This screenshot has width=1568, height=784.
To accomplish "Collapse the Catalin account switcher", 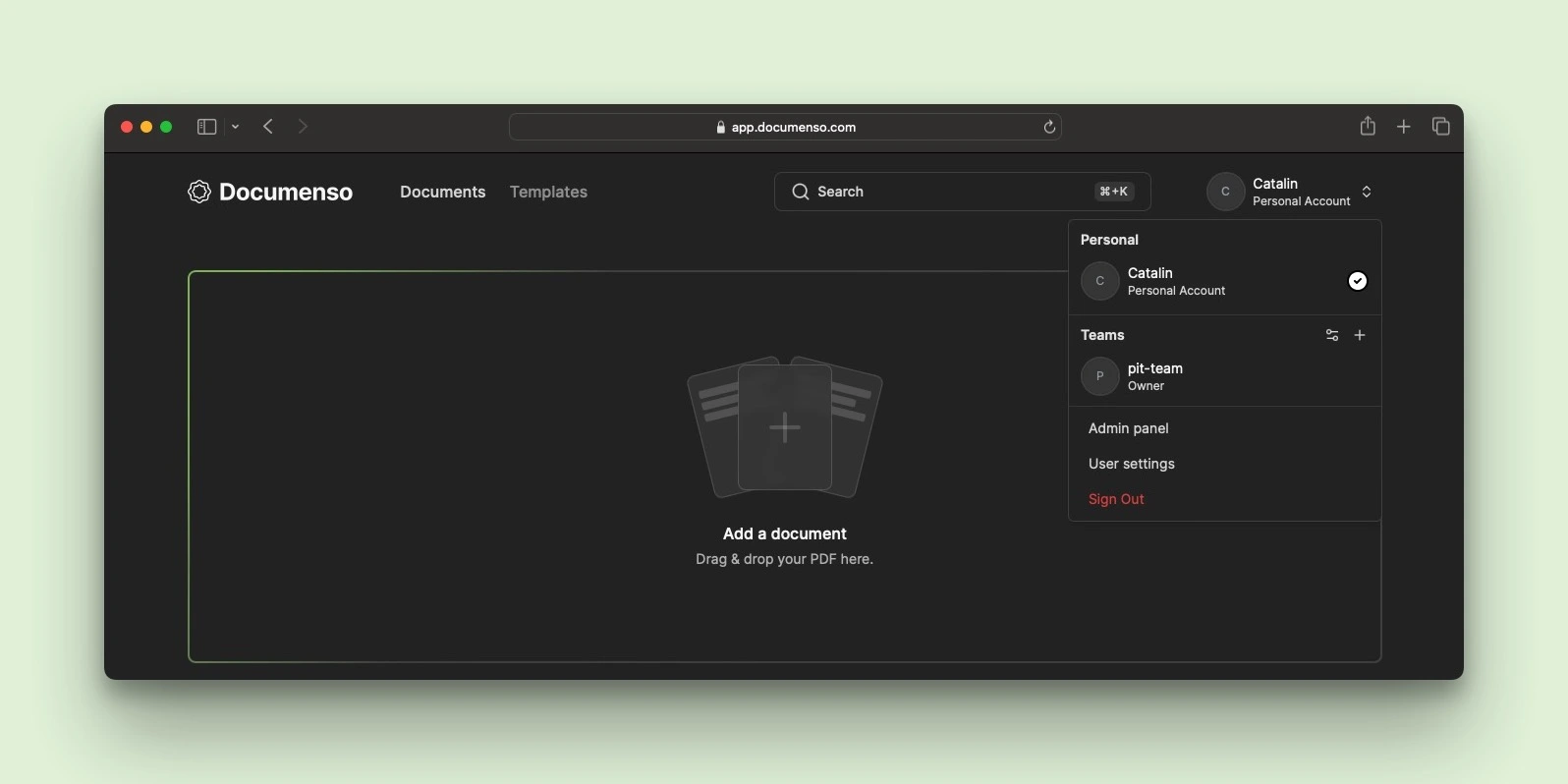I will click(x=1367, y=192).
